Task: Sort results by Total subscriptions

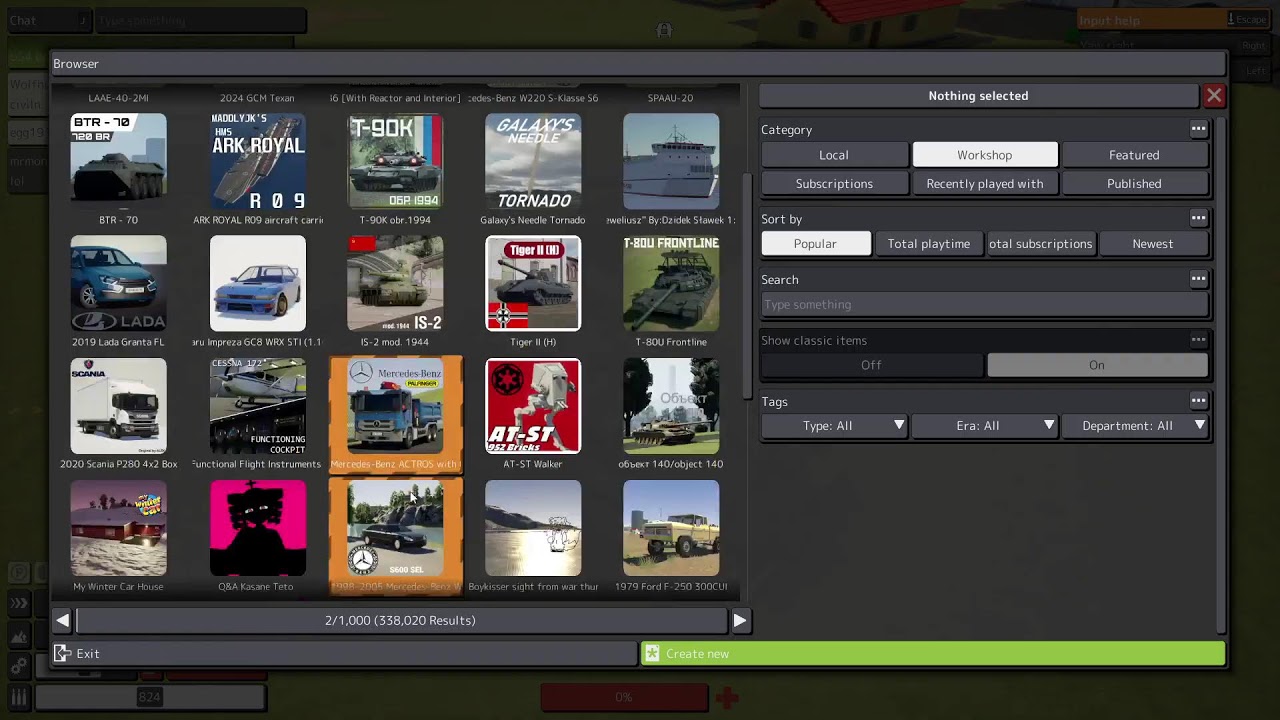Action: point(1041,244)
